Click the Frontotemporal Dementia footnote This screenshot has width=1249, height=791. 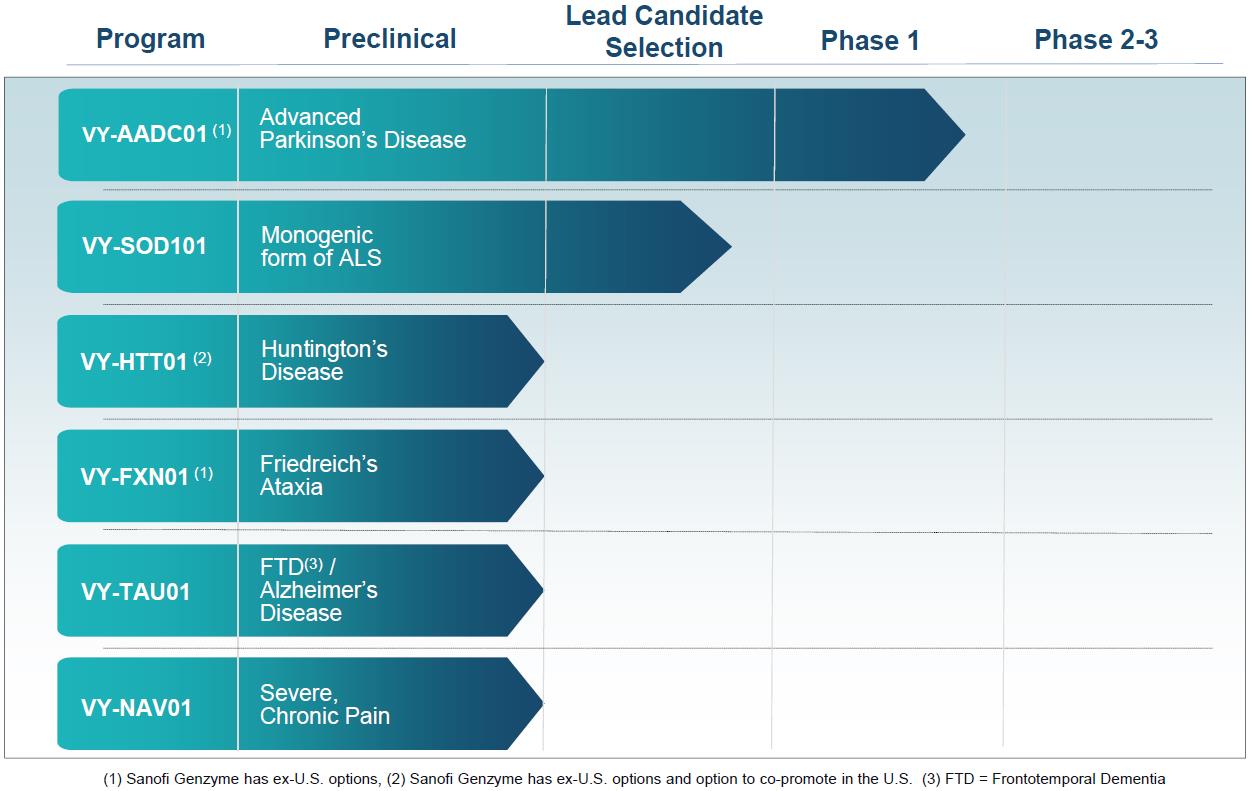coord(1044,779)
